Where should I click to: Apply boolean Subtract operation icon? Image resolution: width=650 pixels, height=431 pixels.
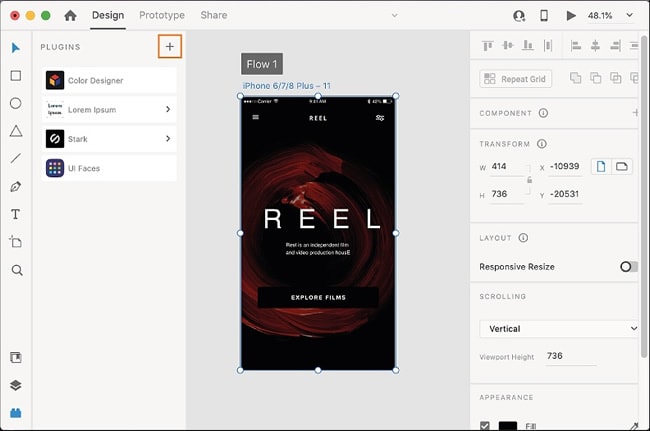[596, 78]
